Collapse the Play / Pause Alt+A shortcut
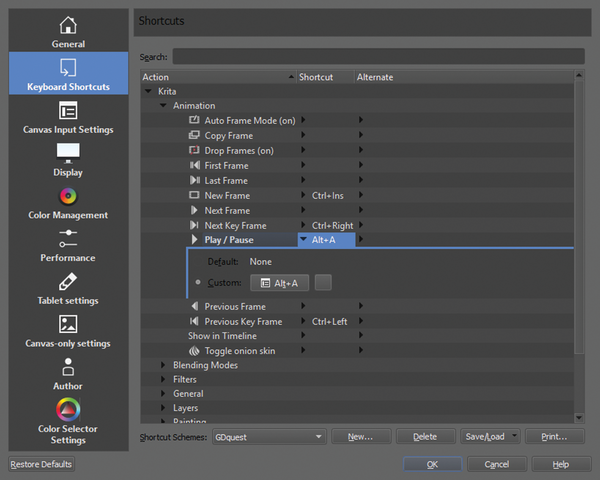 click(303, 239)
